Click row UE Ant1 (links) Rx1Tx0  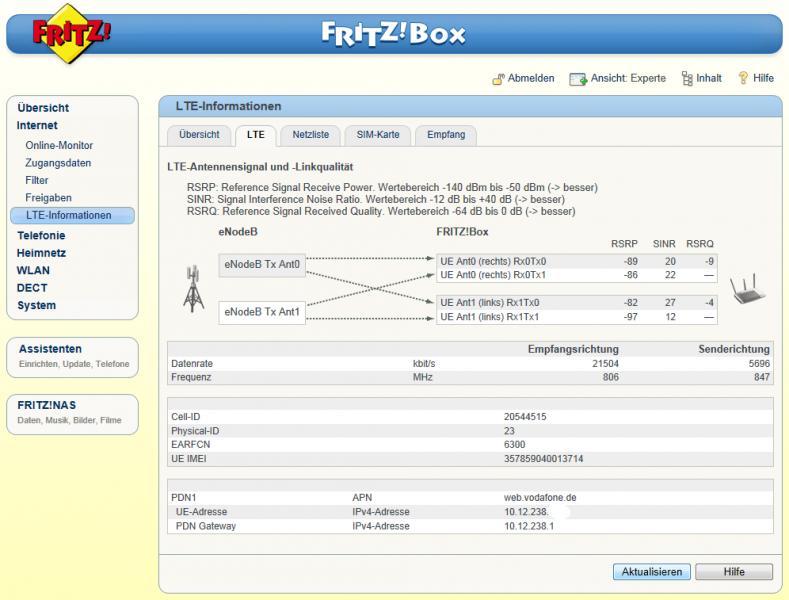click(577, 303)
